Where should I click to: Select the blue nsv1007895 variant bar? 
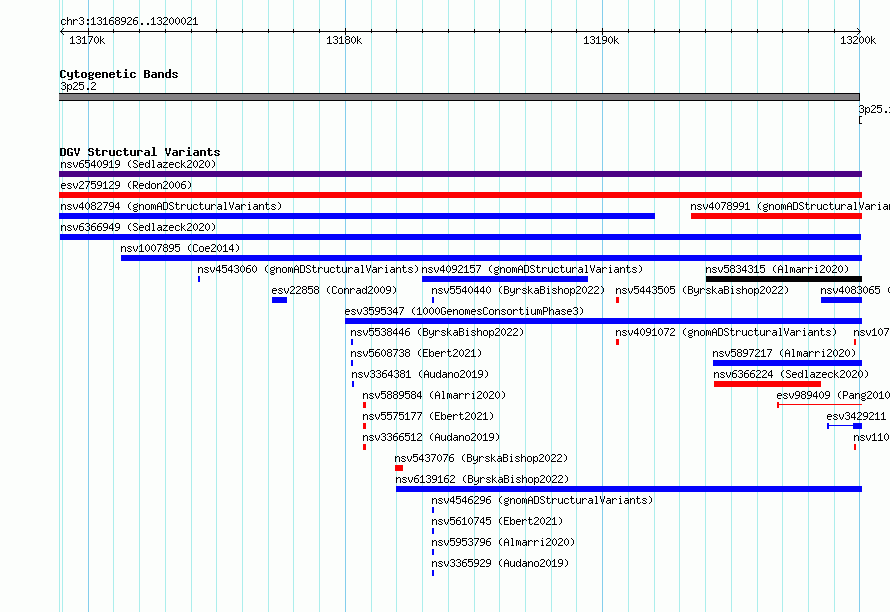point(492,258)
